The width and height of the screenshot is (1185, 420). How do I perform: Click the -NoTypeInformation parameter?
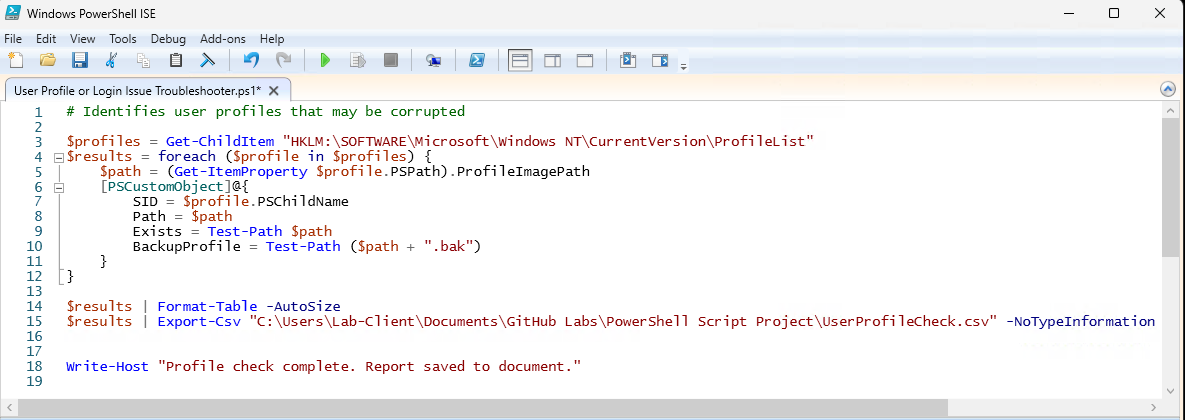(x=1080, y=322)
